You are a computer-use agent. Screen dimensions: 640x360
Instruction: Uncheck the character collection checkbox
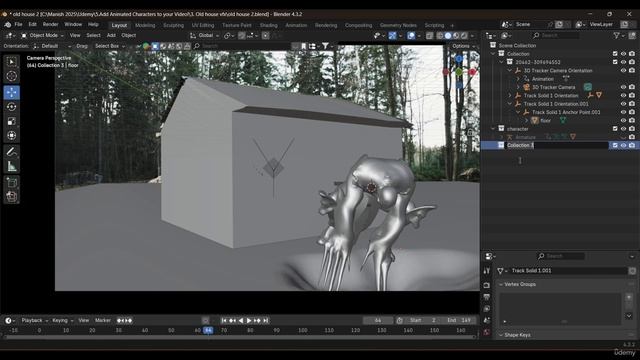pyautogui.click(x=615, y=129)
